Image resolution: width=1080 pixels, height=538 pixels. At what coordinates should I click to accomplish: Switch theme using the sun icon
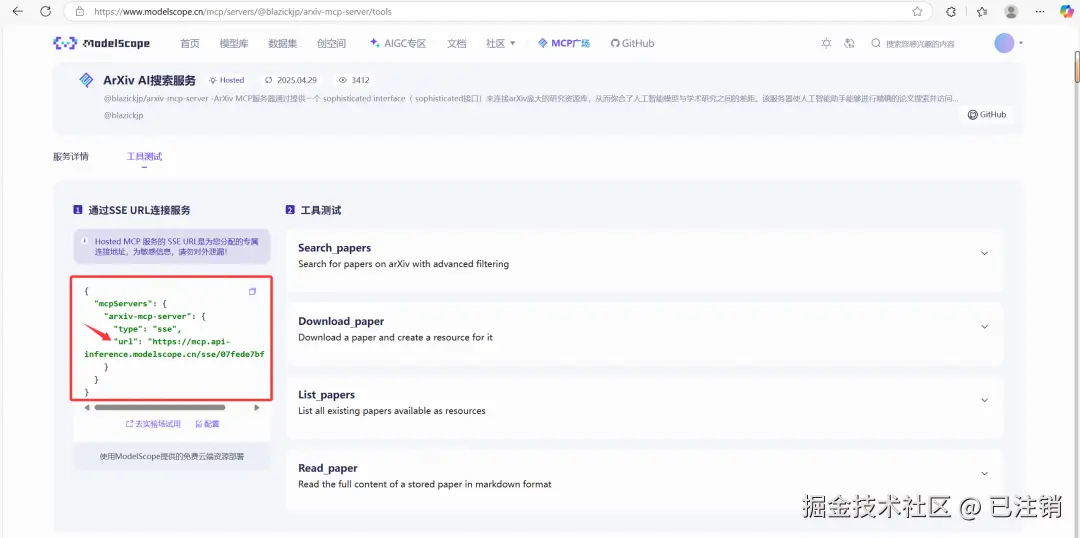coord(826,43)
